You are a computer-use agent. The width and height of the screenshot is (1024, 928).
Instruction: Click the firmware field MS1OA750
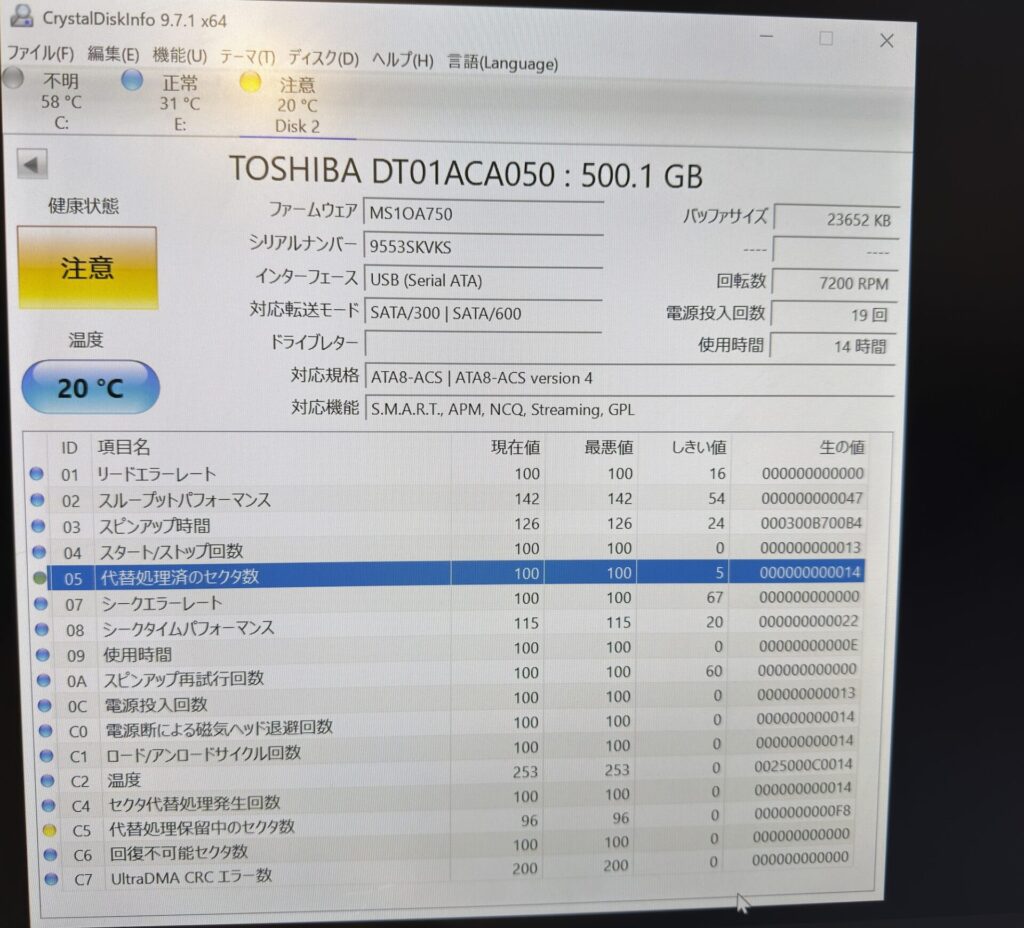(483, 214)
